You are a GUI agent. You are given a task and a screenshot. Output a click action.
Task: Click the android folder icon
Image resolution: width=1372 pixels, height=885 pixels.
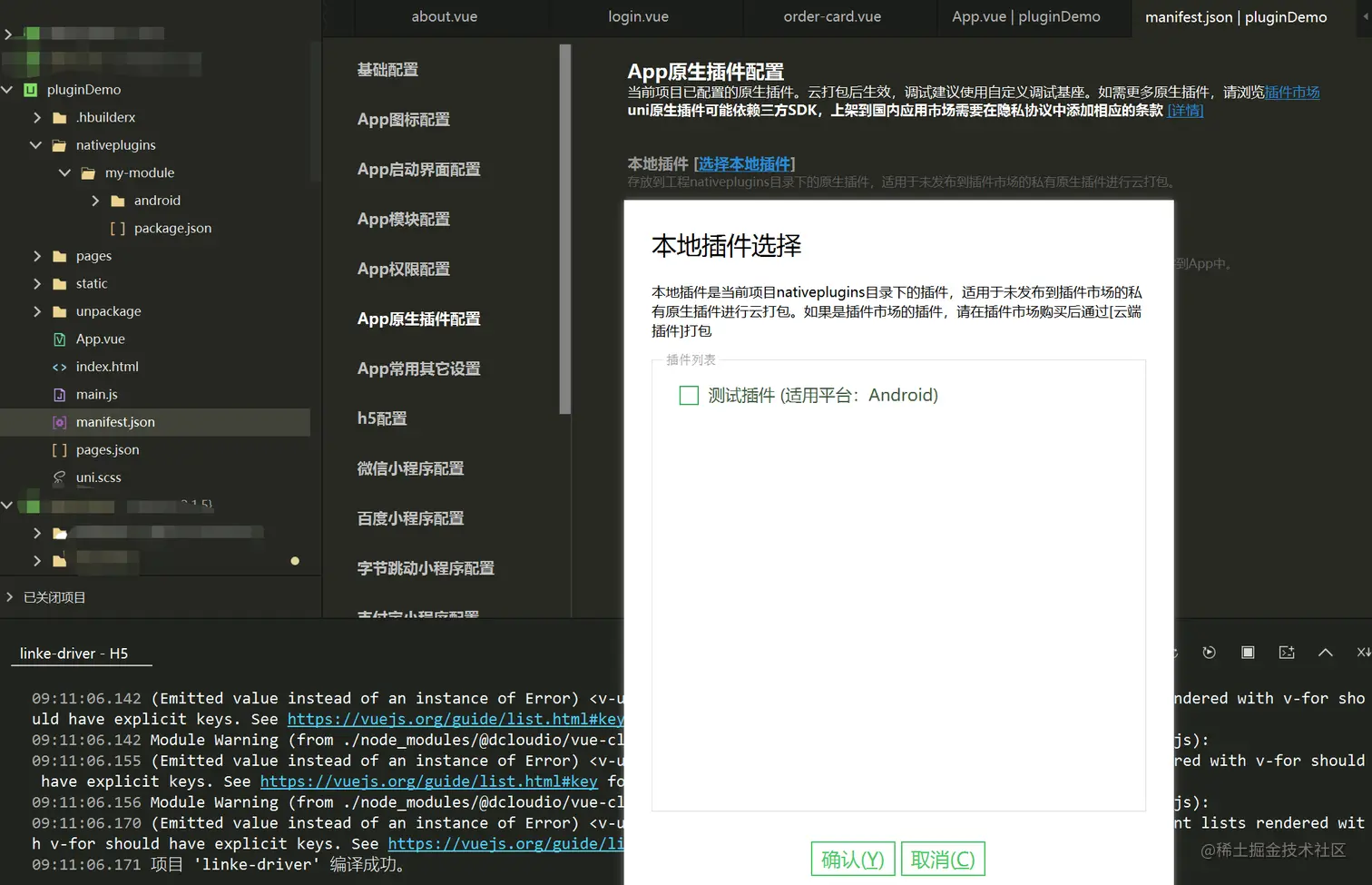(118, 201)
